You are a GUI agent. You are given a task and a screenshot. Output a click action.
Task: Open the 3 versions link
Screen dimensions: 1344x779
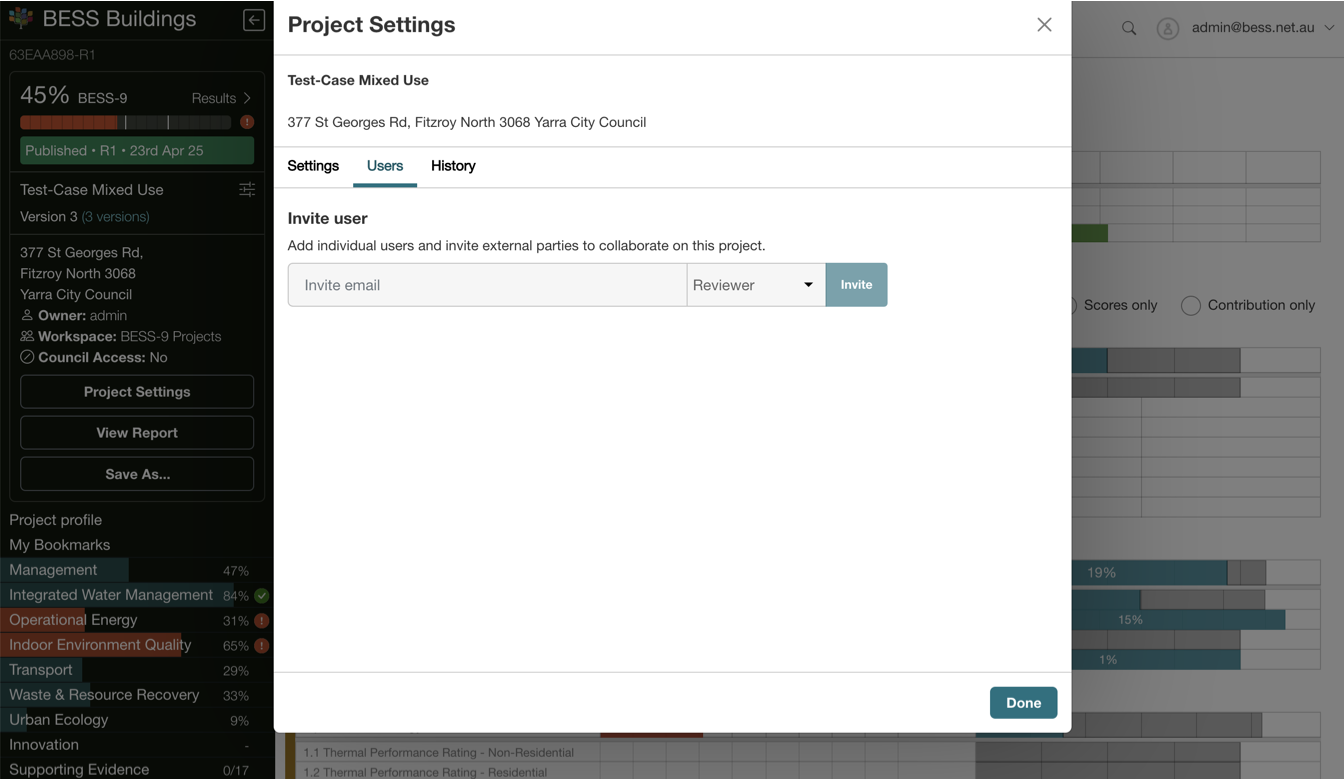[116, 217]
